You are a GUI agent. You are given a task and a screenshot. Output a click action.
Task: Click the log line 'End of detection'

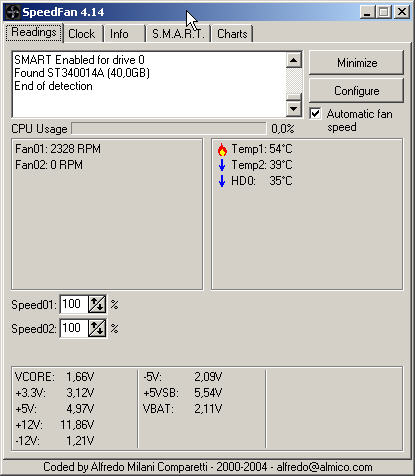[x=53, y=86]
